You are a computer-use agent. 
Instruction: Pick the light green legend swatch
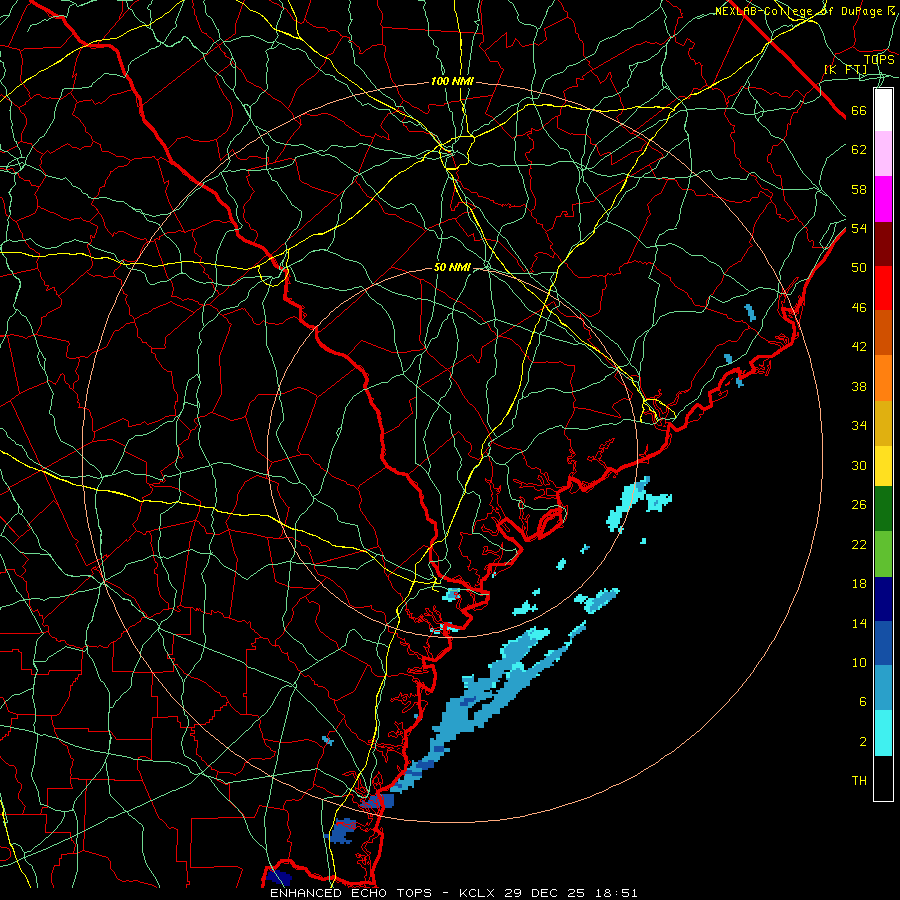coord(883,554)
